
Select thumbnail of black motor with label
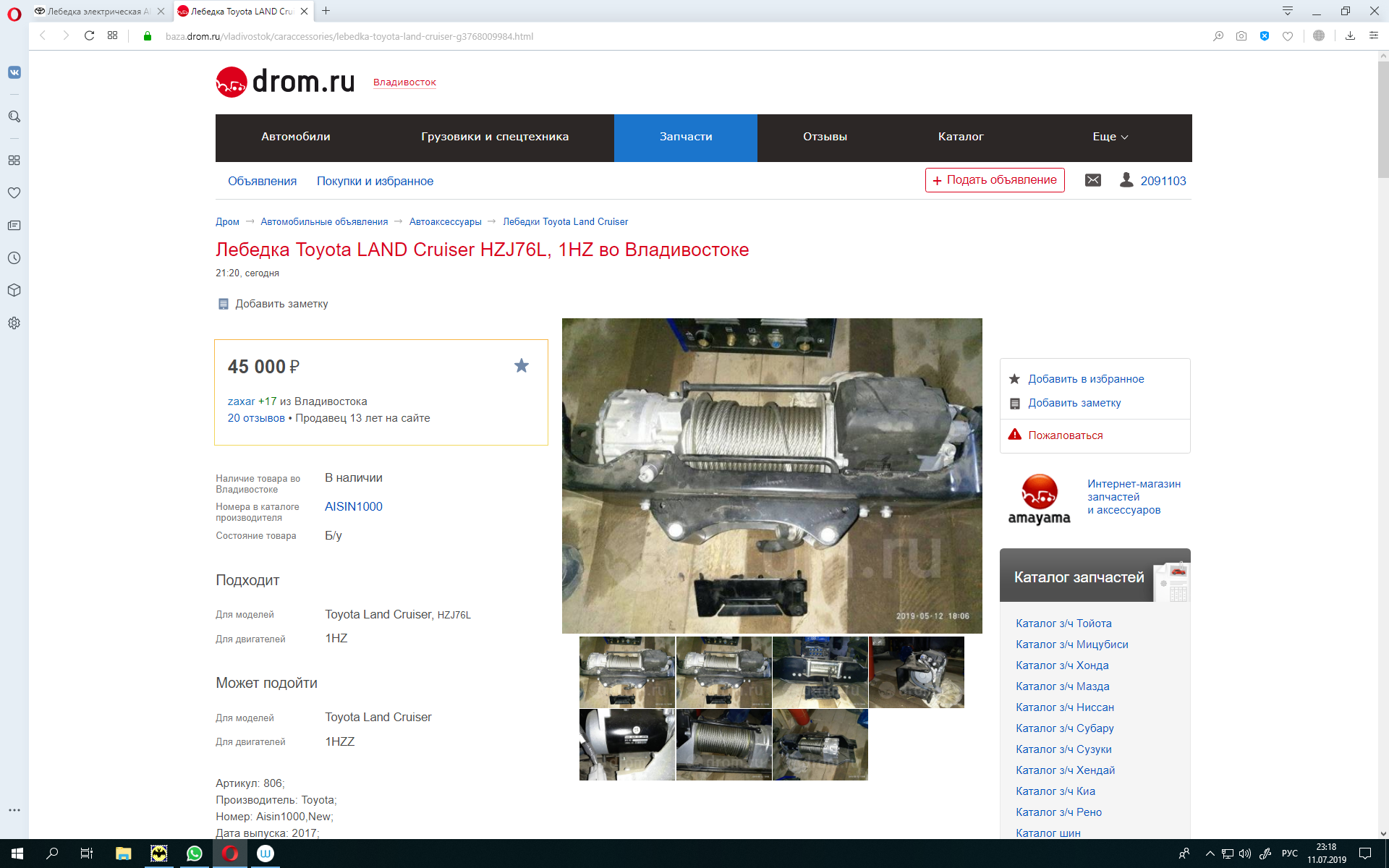point(626,744)
